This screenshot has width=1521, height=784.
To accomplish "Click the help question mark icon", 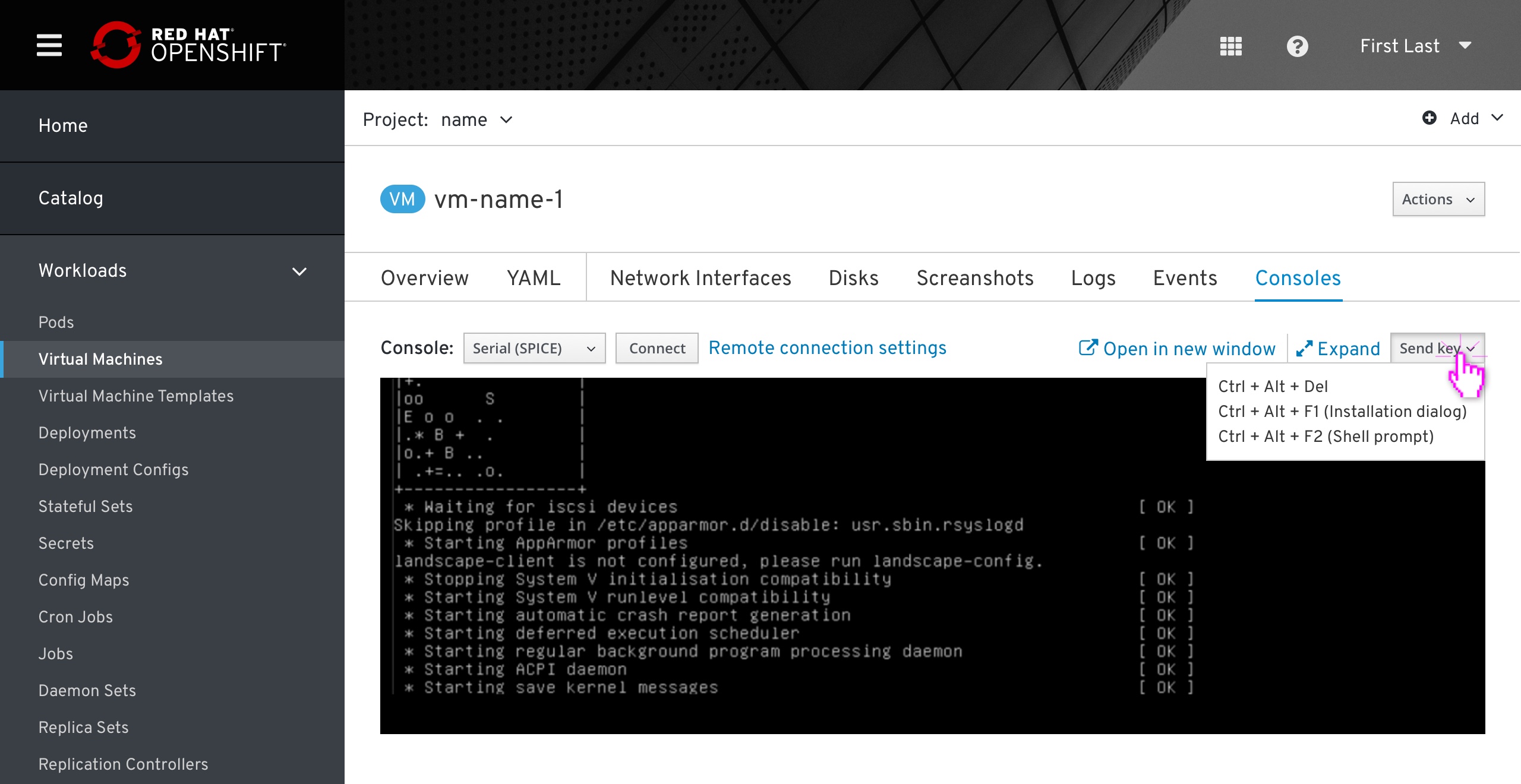I will [1298, 46].
